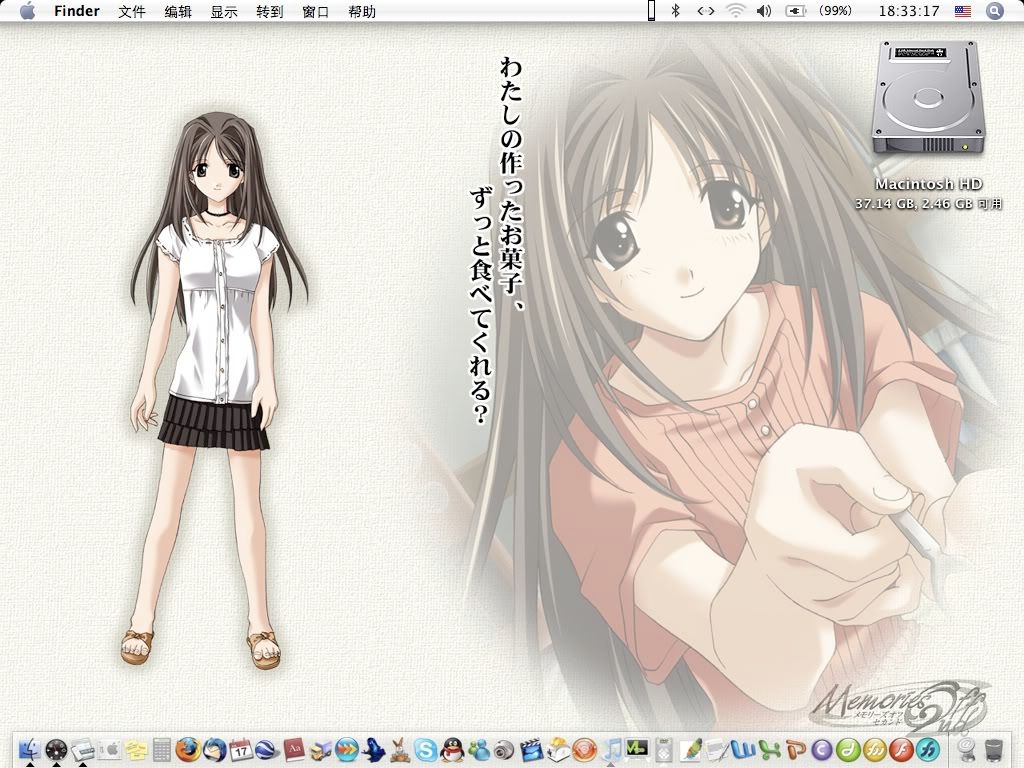Open the Bluetooth status menu
Viewport: 1024px width, 768px height.
pos(677,11)
